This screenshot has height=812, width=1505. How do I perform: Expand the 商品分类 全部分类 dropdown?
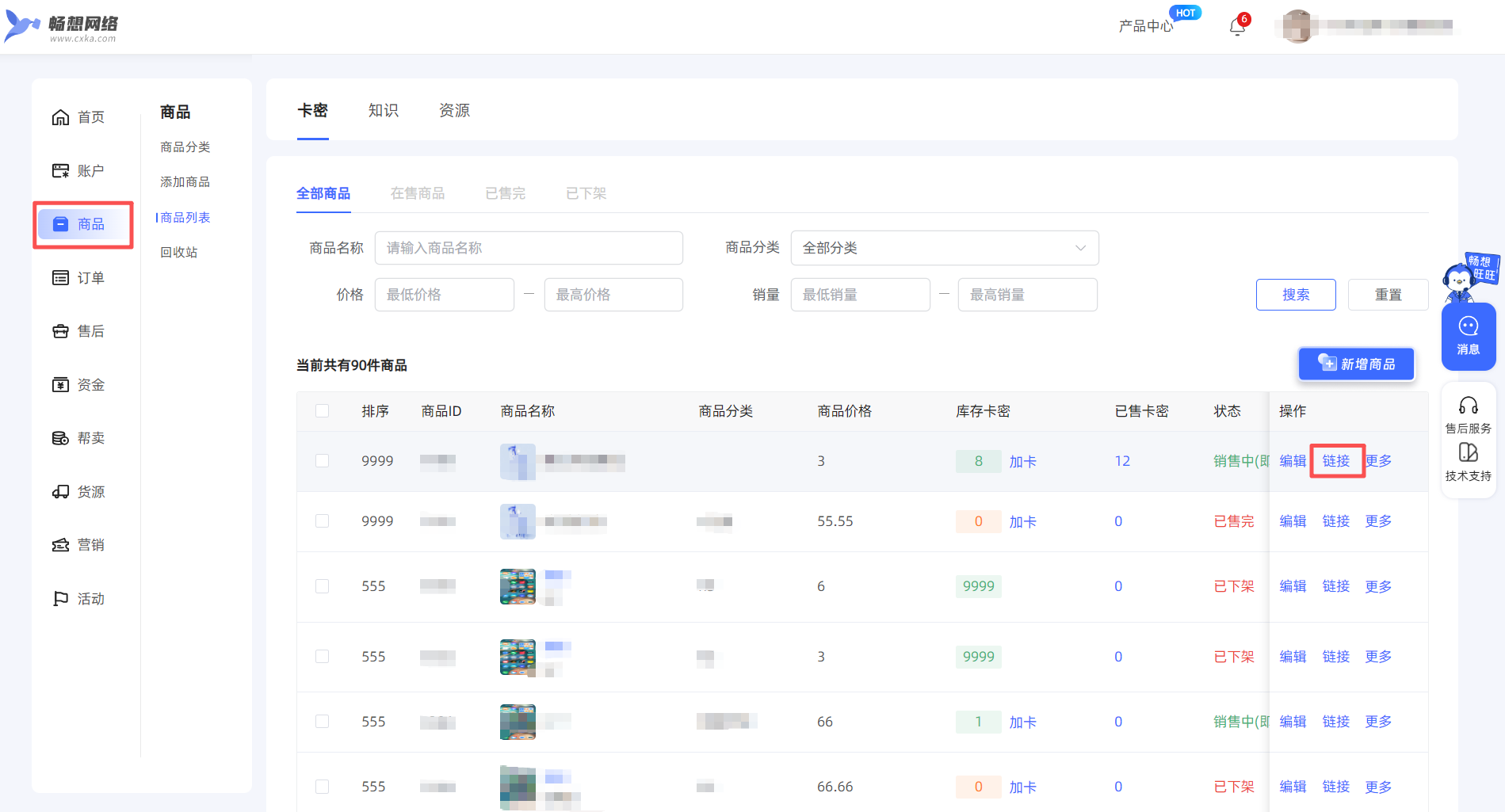(944, 248)
